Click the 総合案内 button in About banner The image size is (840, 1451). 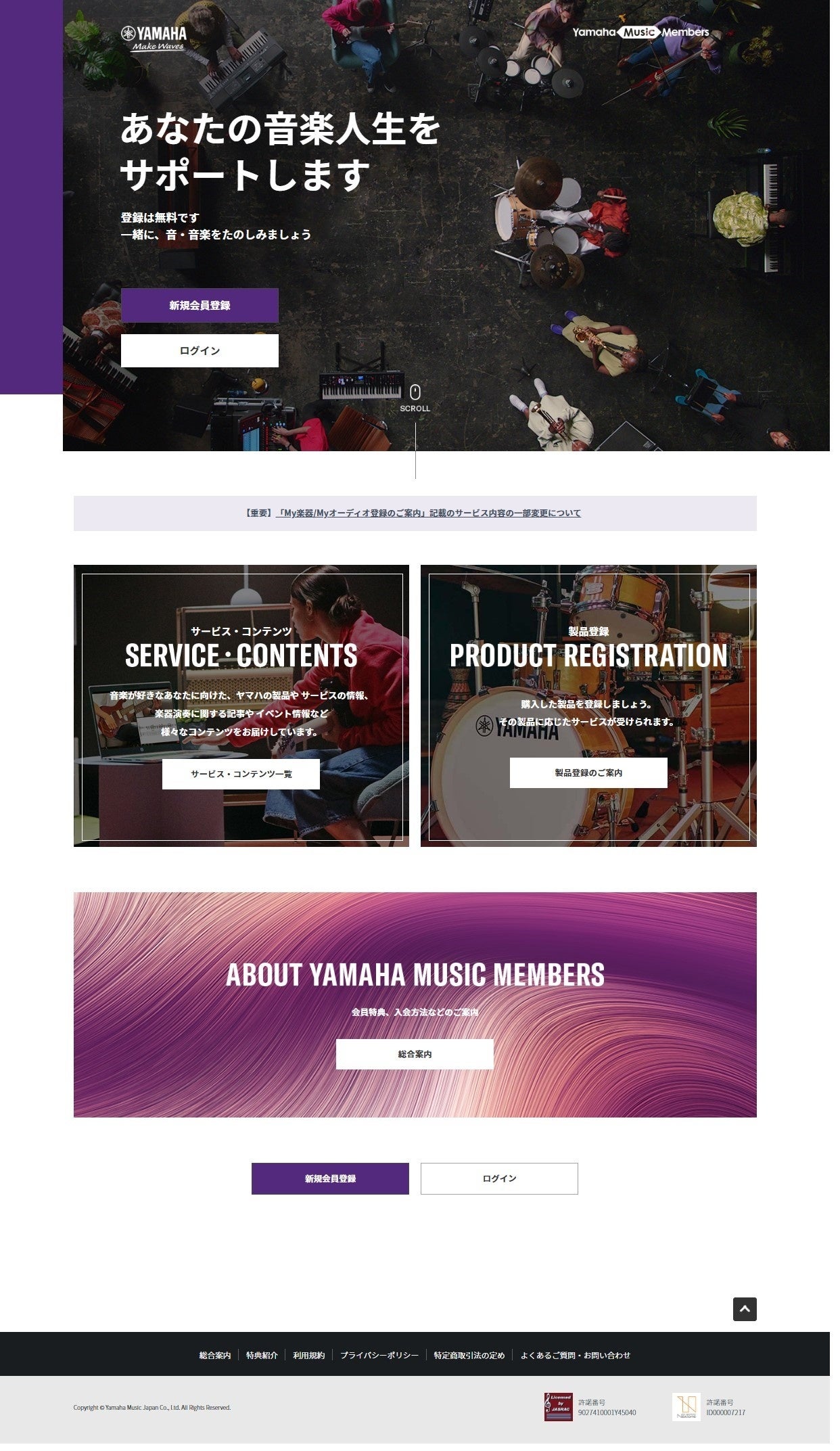pyautogui.click(x=415, y=1054)
